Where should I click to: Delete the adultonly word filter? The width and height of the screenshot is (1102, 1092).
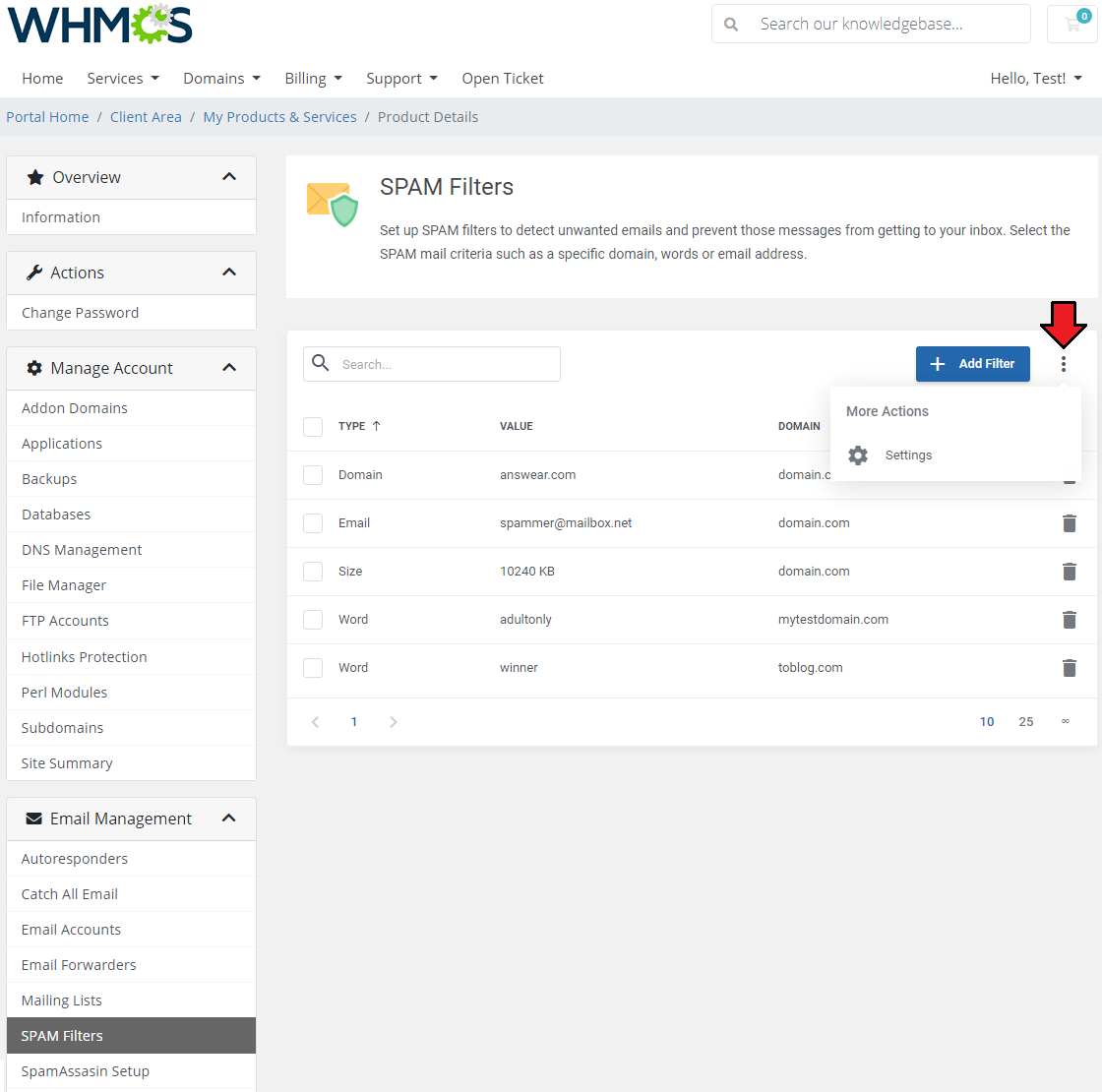pyautogui.click(x=1069, y=620)
